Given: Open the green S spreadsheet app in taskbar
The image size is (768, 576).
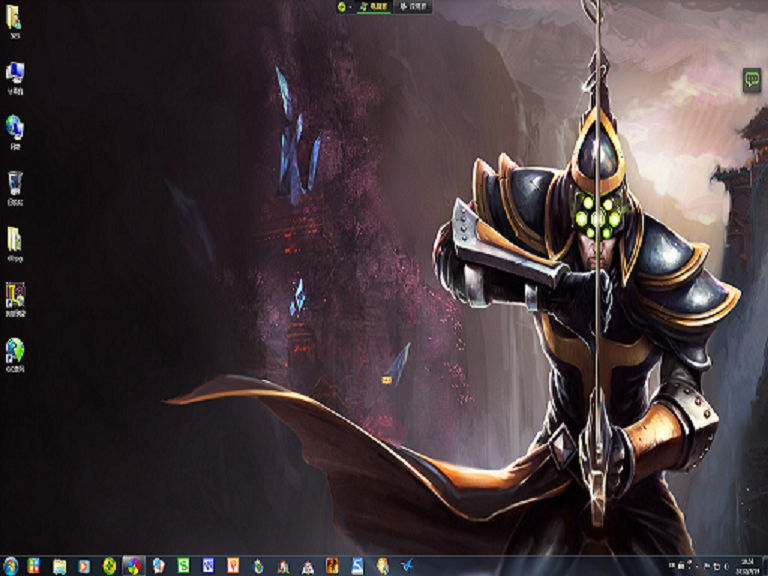Looking at the screenshot, I should coord(183,566).
